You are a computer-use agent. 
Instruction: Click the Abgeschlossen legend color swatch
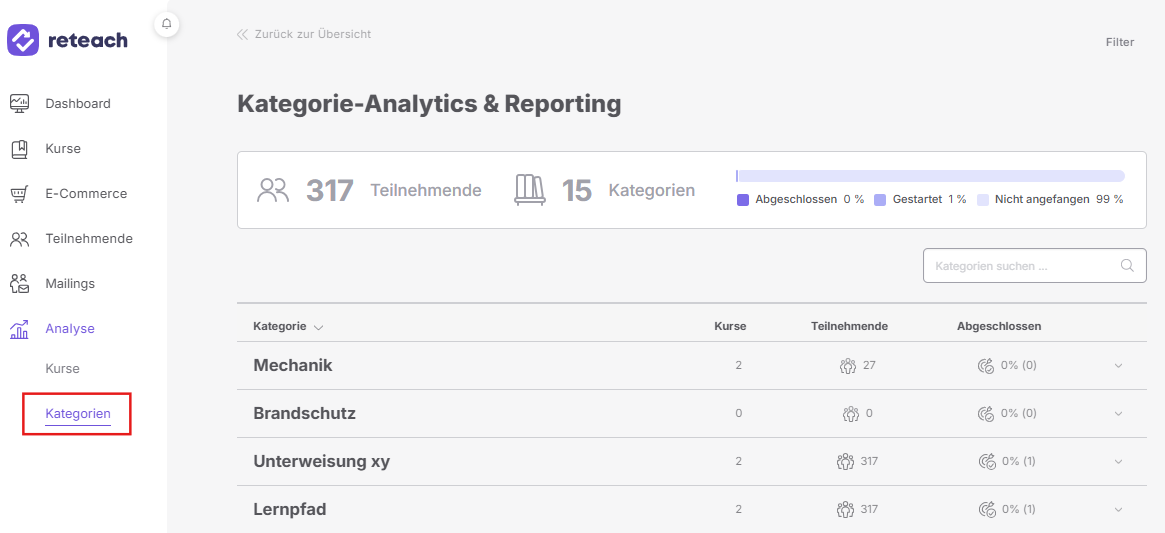743,200
